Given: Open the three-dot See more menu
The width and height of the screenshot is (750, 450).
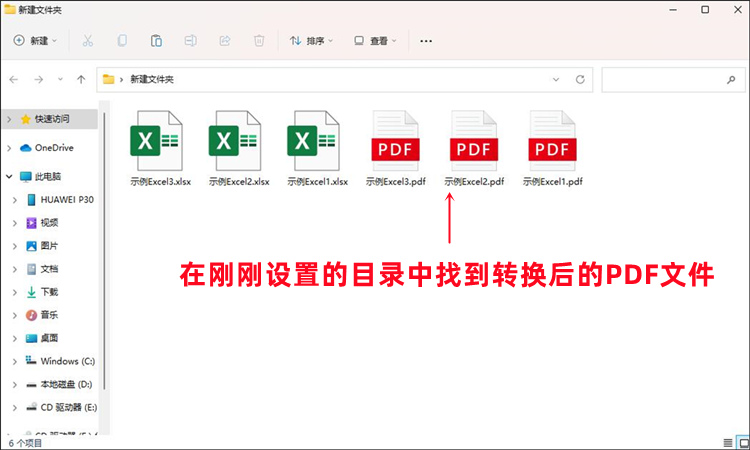Looking at the screenshot, I should 426,41.
